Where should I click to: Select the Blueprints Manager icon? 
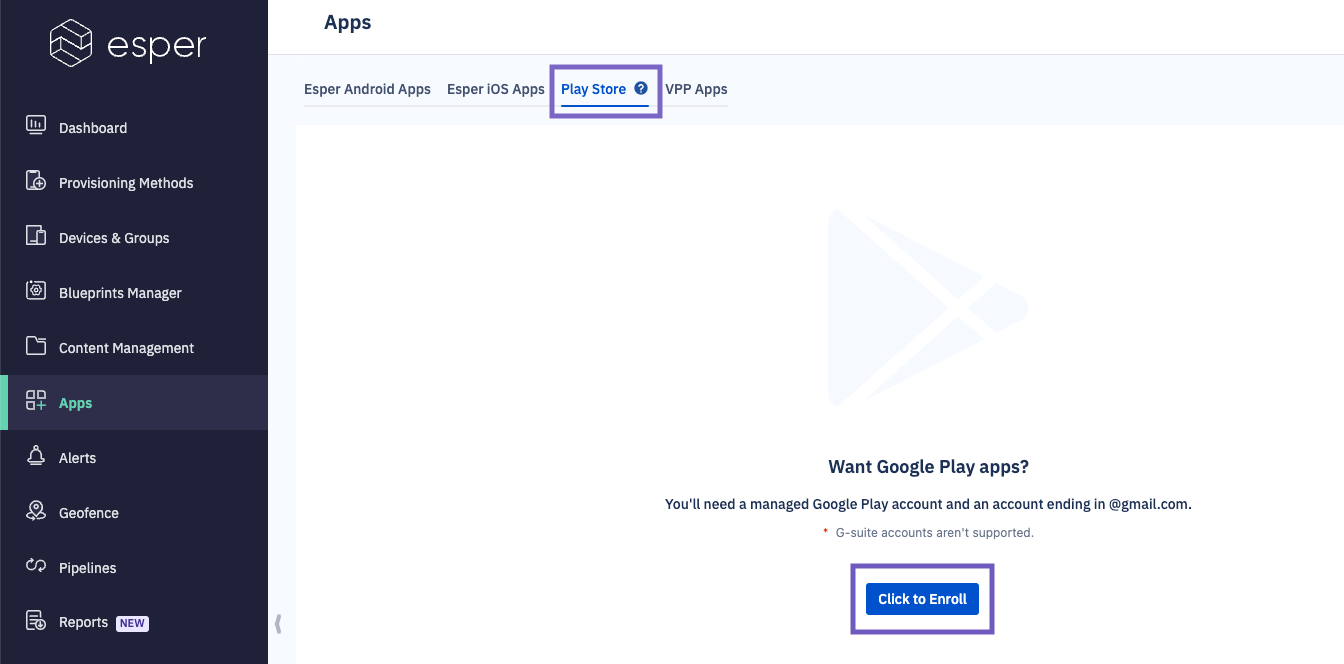35,292
